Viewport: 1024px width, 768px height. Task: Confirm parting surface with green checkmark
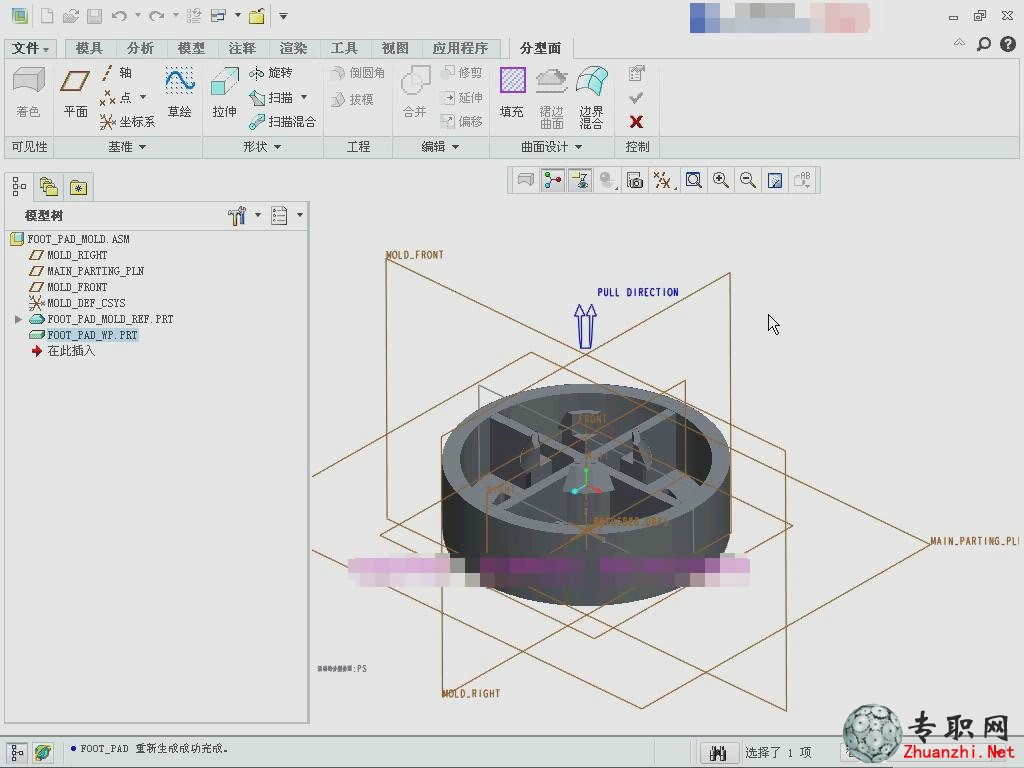[x=635, y=97]
